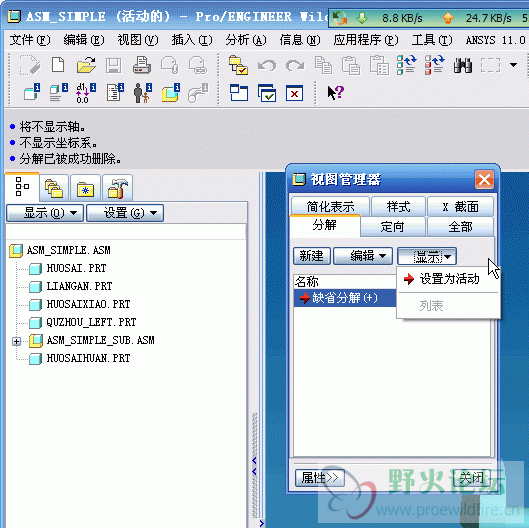The height and width of the screenshot is (528, 529).
Task: Select ASM_SIMPLE.ASM in the model tree
Action: coord(68,250)
